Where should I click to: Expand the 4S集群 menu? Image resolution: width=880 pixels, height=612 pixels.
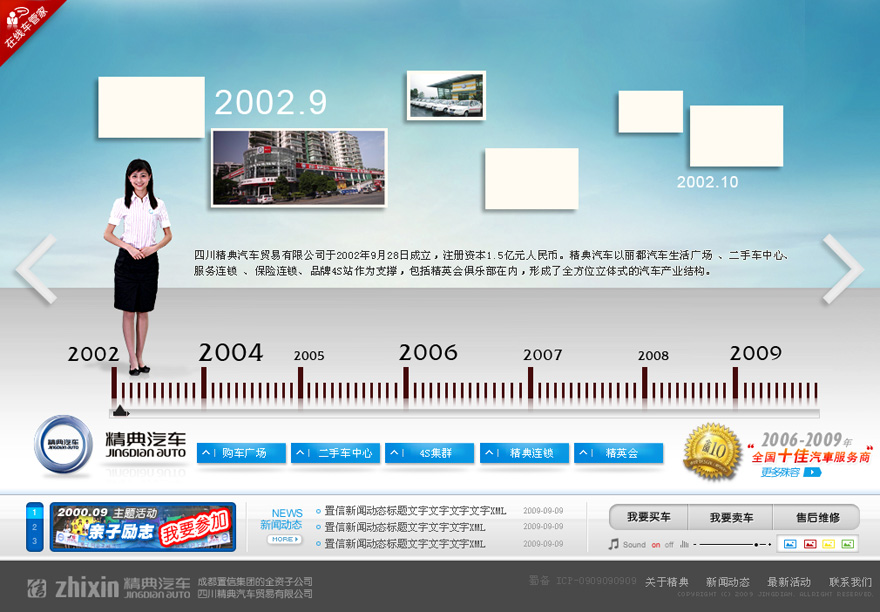(x=429, y=453)
